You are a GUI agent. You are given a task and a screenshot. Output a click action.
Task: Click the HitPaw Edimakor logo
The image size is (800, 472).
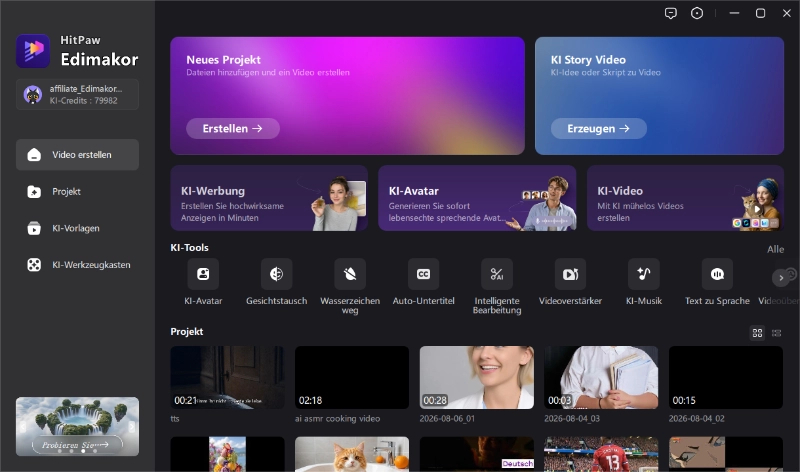pyautogui.click(x=33, y=51)
